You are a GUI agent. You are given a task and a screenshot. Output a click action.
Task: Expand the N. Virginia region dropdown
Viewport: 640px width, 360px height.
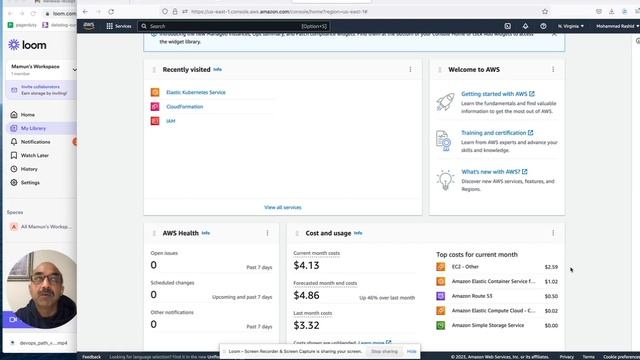tap(571, 26)
